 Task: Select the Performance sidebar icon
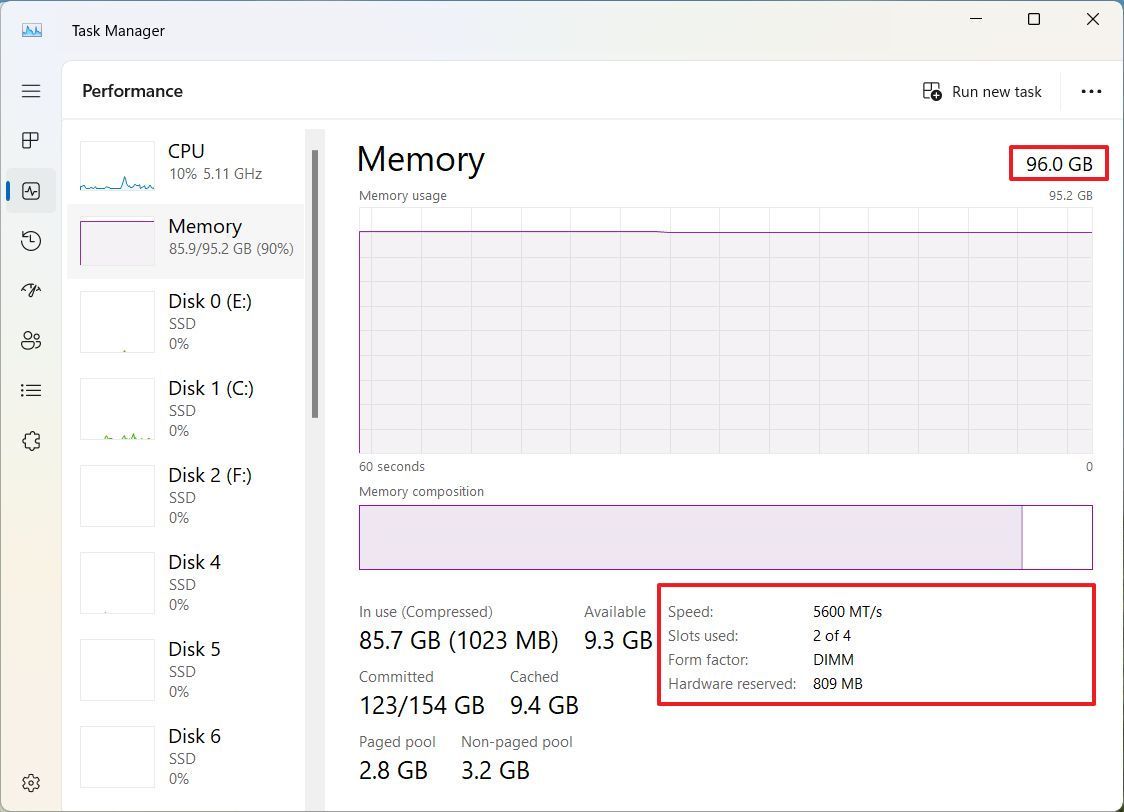[31, 190]
